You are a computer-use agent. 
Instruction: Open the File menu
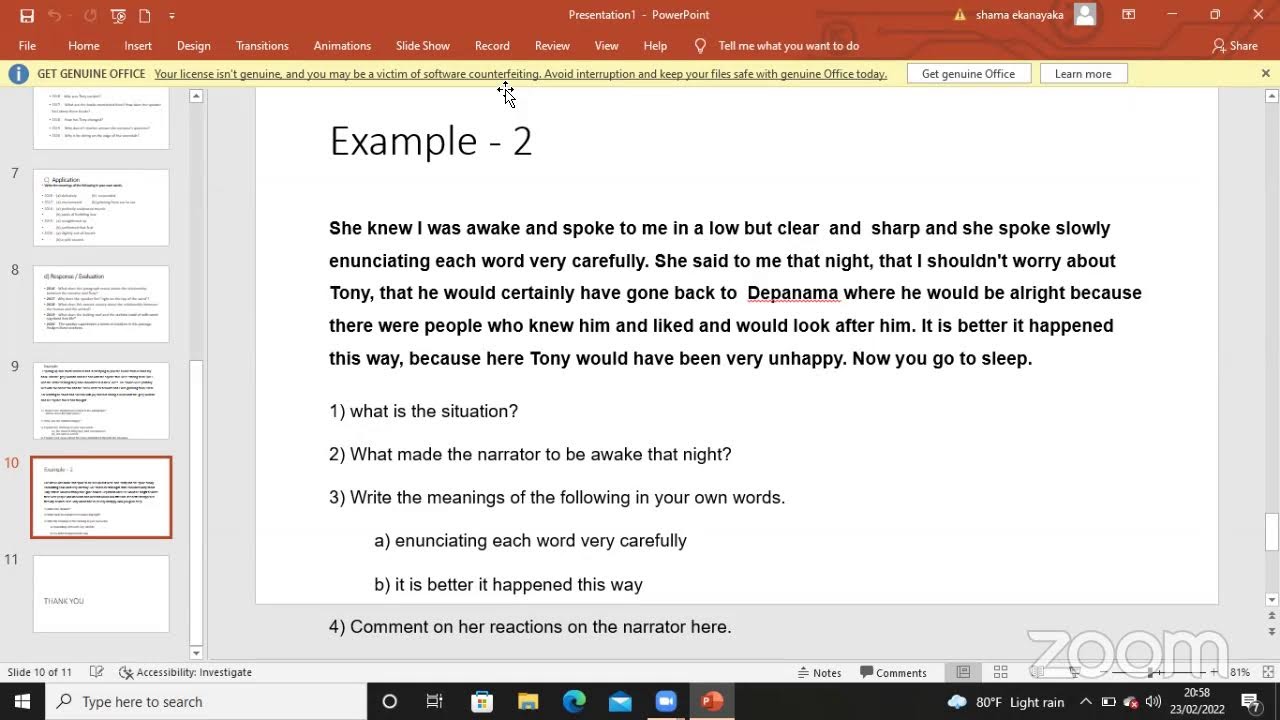tap(27, 46)
